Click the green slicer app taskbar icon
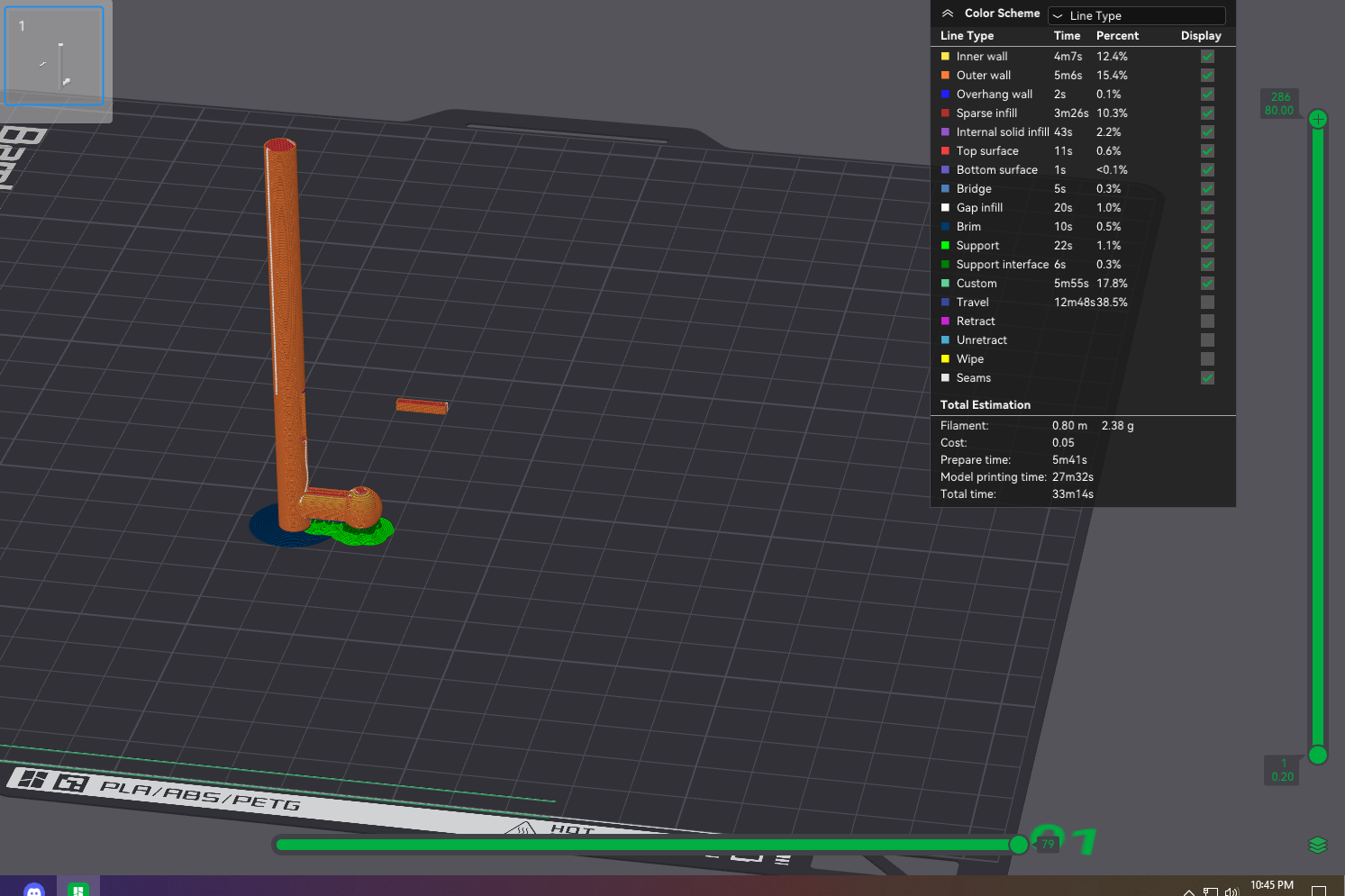Viewport: 1345px width, 896px height. (77, 890)
